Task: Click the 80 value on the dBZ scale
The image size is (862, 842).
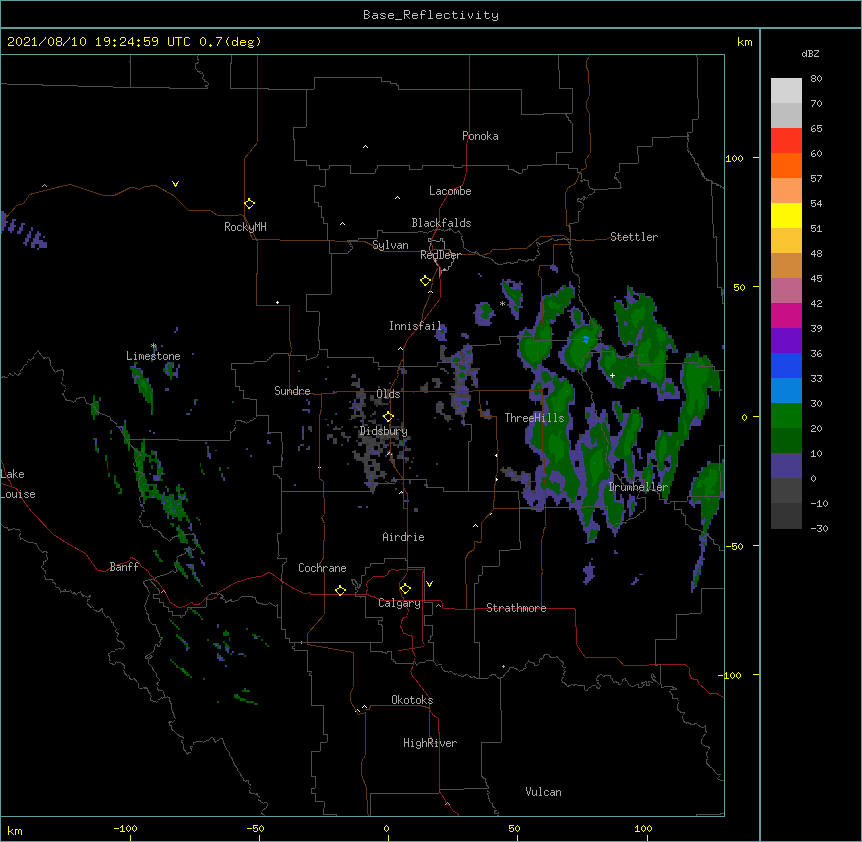Action: [x=816, y=78]
